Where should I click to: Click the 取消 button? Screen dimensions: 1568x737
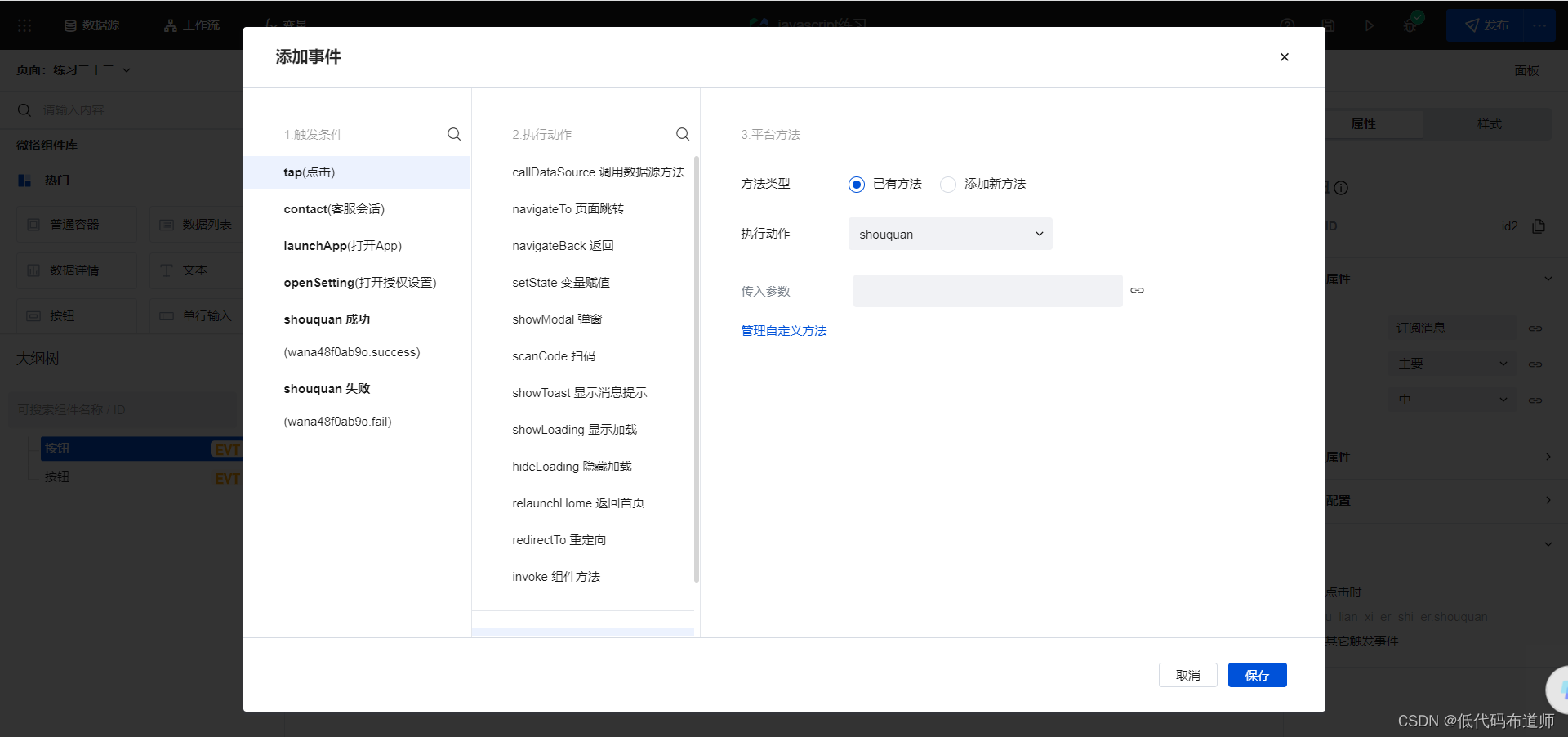pyautogui.click(x=1187, y=675)
